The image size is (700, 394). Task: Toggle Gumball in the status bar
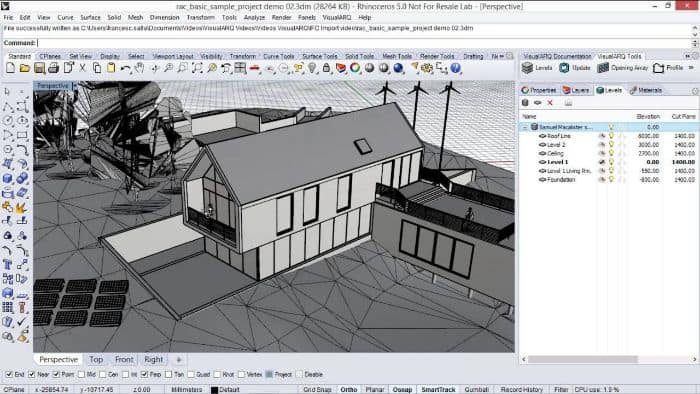pyautogui.click(x=476, y=390)
